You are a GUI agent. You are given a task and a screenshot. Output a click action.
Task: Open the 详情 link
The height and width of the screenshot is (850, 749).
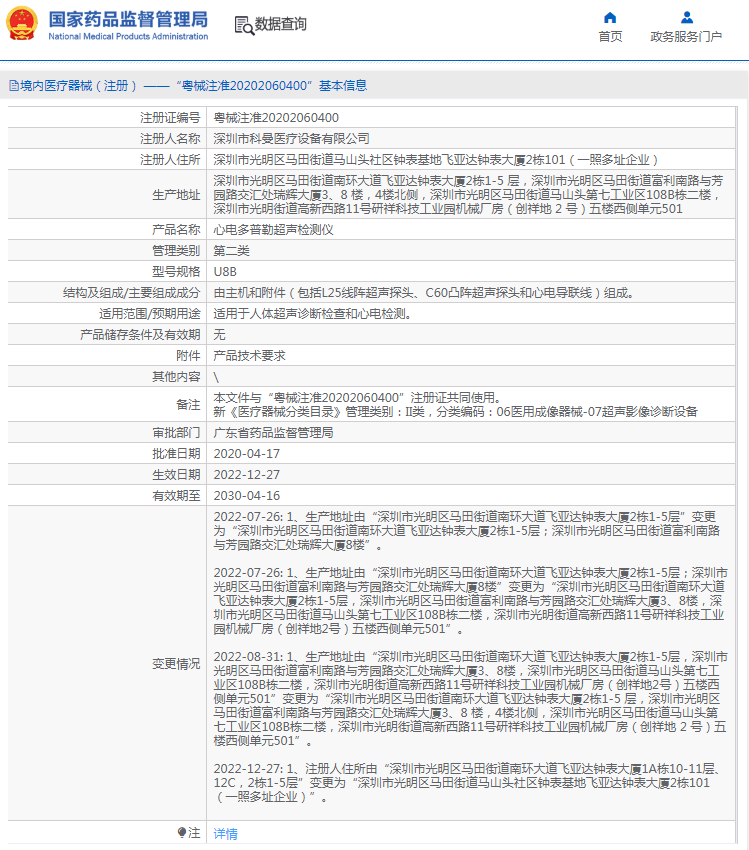tap(225, 833)
